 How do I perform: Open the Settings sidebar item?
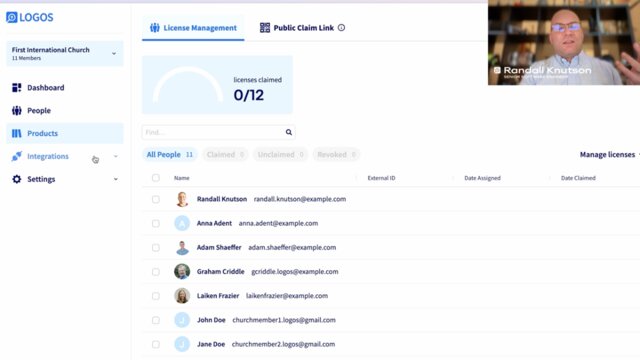pyautogui.click(x=64, y=179)
